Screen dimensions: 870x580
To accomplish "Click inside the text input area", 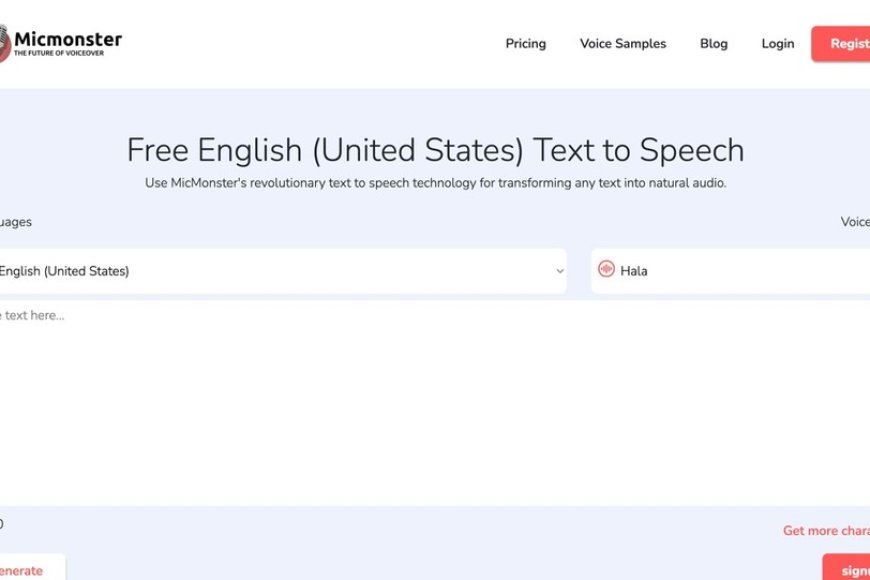I will [435, 403].
